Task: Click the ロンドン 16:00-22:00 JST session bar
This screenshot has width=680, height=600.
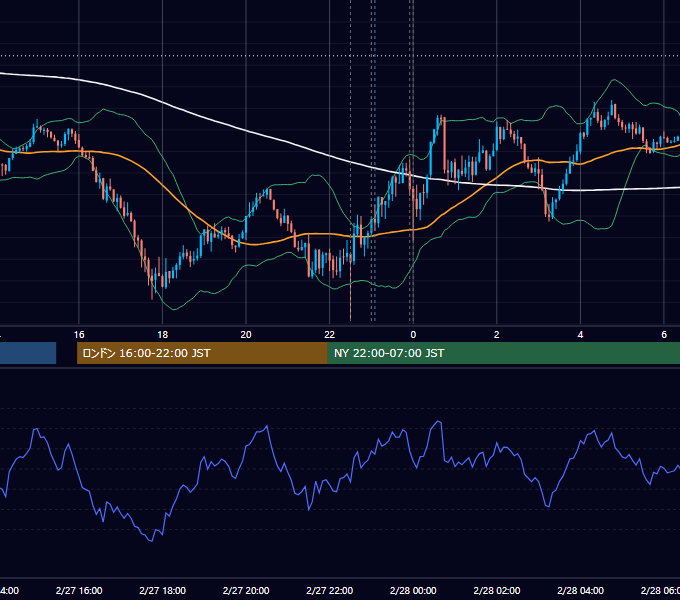Action: click(202, 353)
